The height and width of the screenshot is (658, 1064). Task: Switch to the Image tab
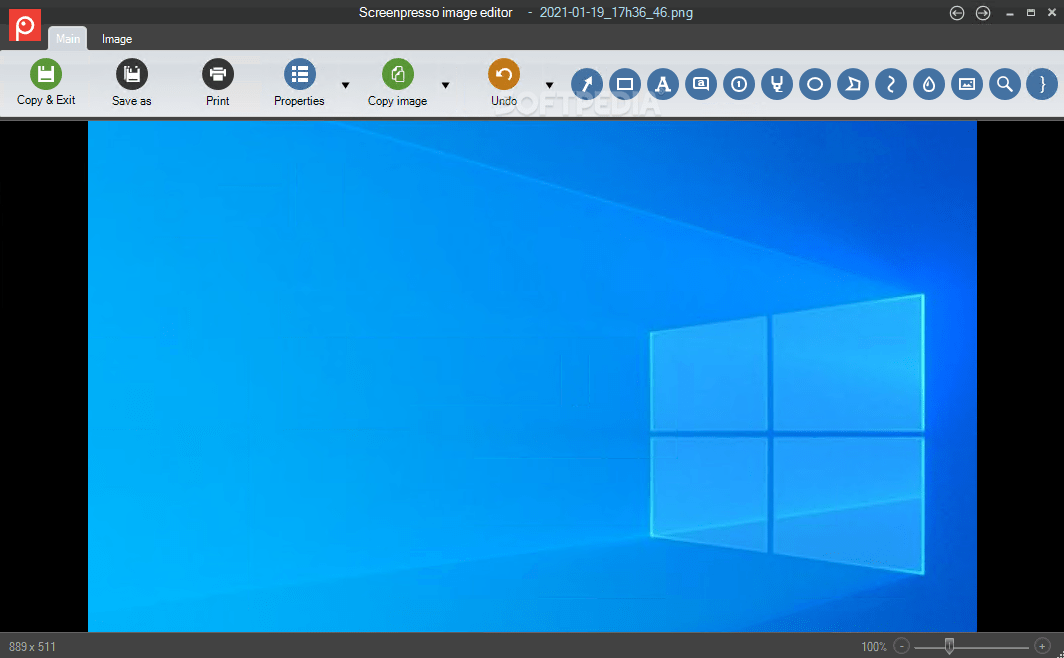[117, 39]
